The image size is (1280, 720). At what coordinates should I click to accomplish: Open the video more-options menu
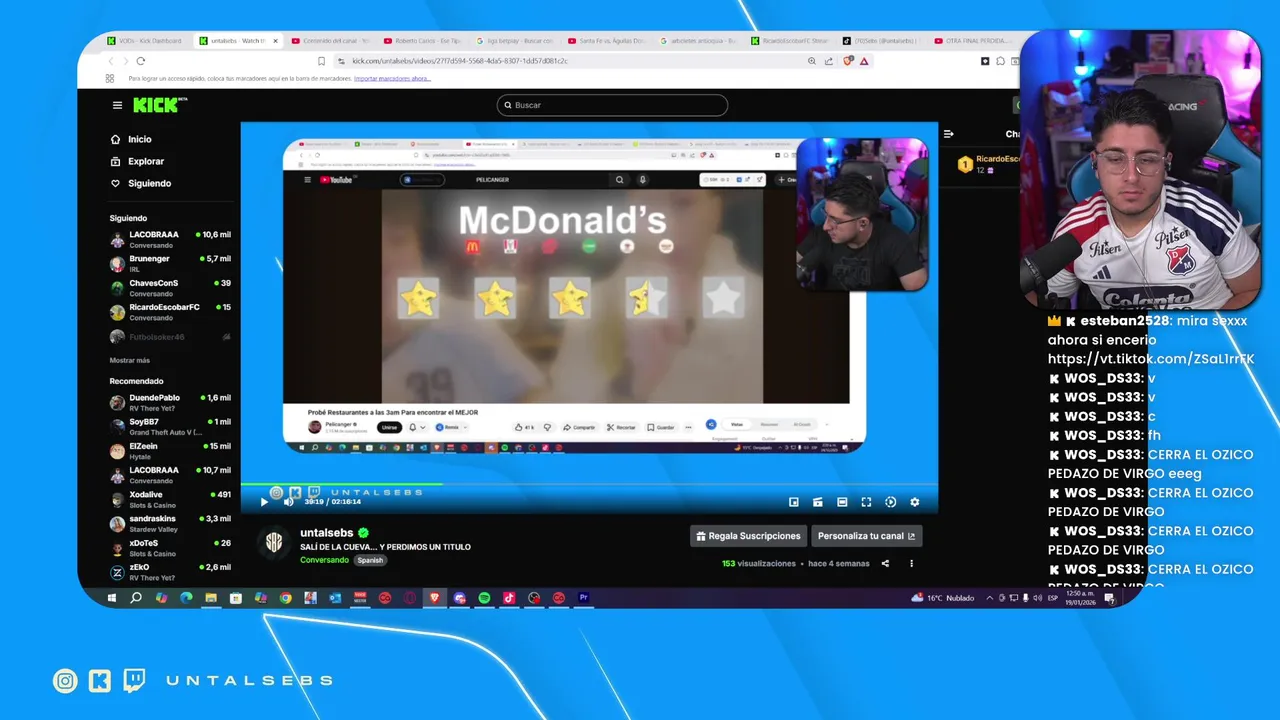911,564
